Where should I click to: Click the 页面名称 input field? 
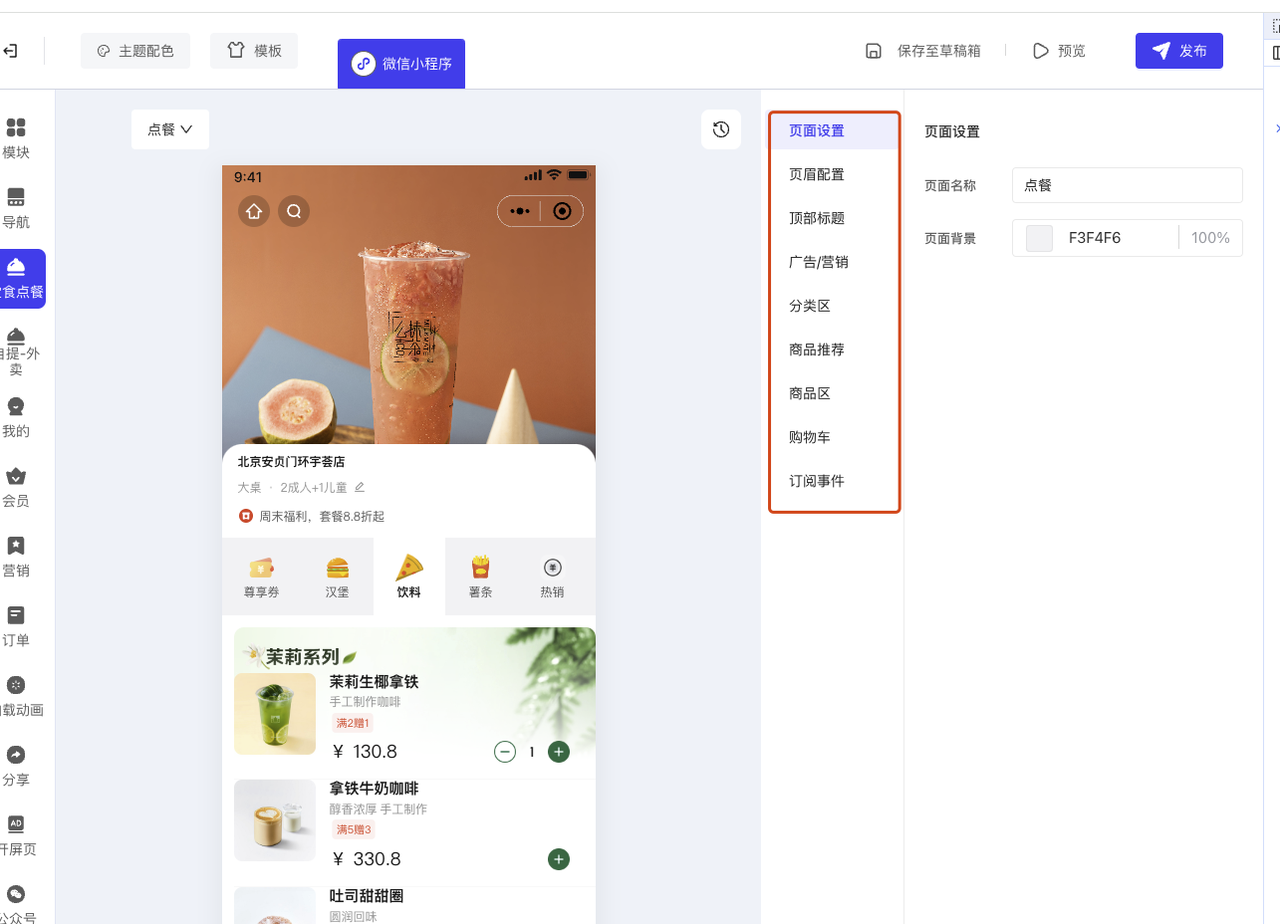[x=1127, y=185]
